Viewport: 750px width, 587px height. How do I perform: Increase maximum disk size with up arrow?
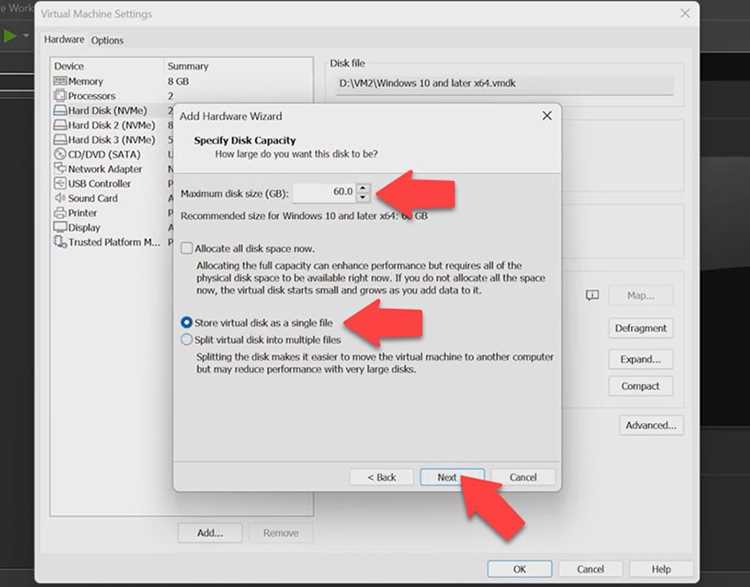point(363,188)
